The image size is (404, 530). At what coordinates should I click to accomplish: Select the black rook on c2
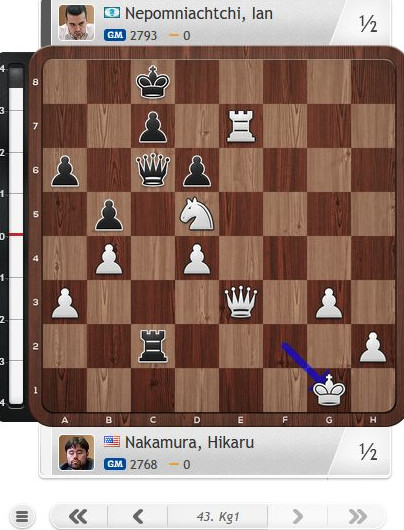click(153, 346)
